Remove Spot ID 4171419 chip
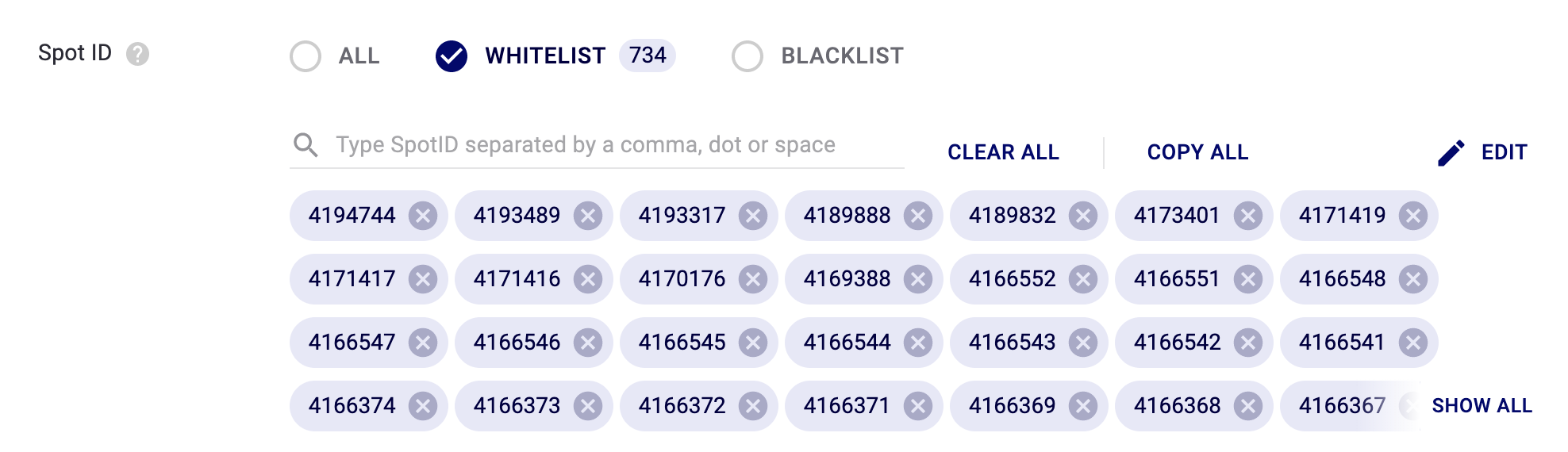 (1413, 216)
